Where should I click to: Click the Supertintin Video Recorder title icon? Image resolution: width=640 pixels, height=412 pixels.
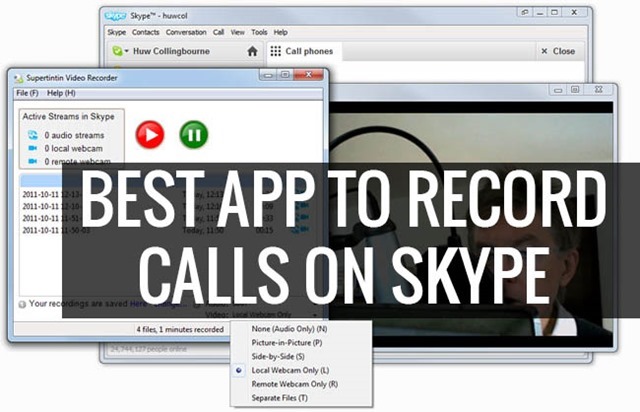pyautogui.click(x=19, y=78)
